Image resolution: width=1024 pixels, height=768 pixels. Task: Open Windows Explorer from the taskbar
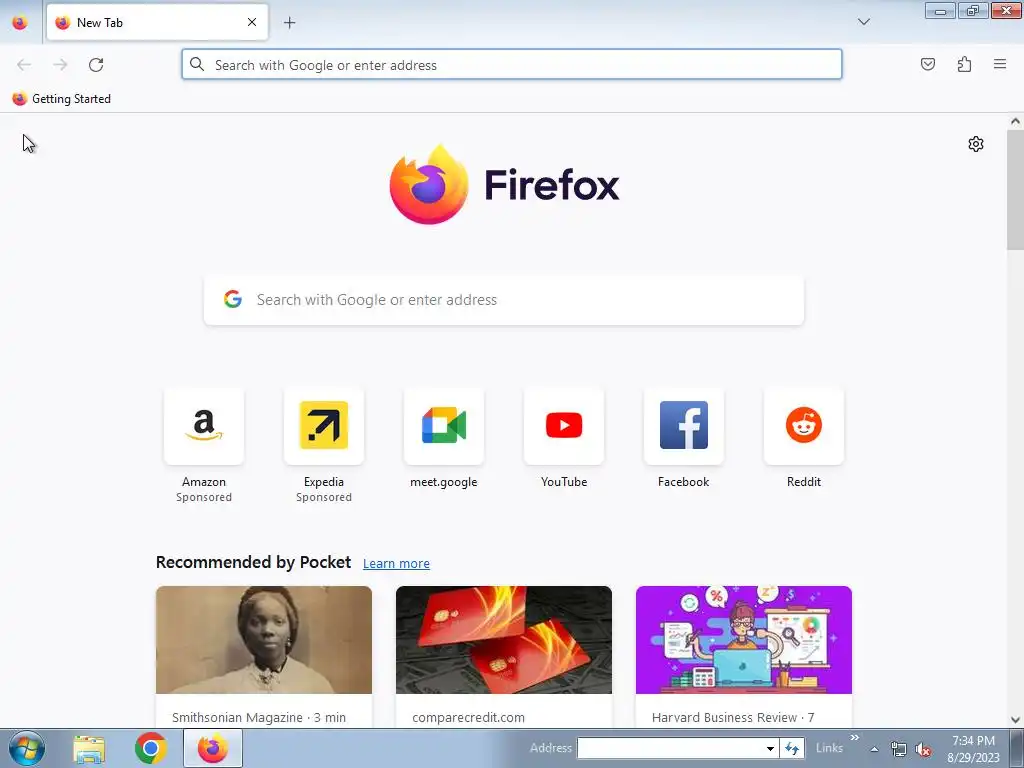click(x=89, y=748)
